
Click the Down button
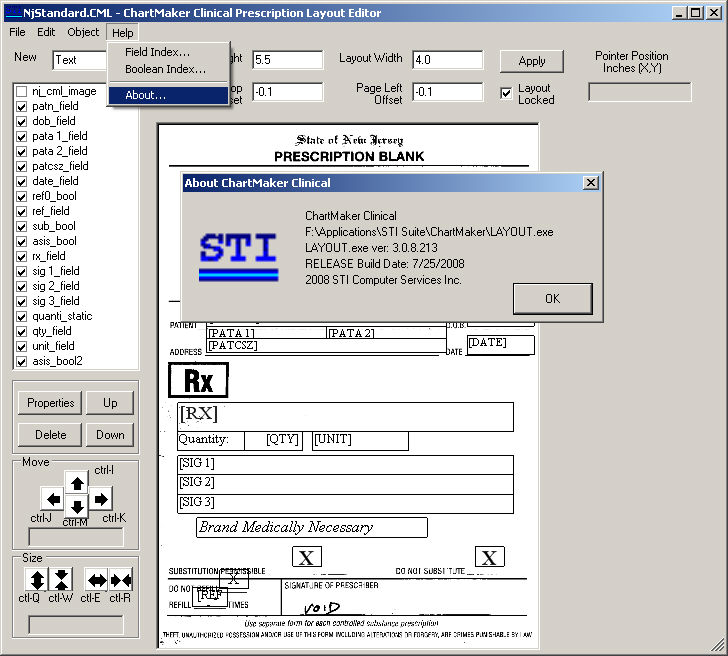pos(110,435)
